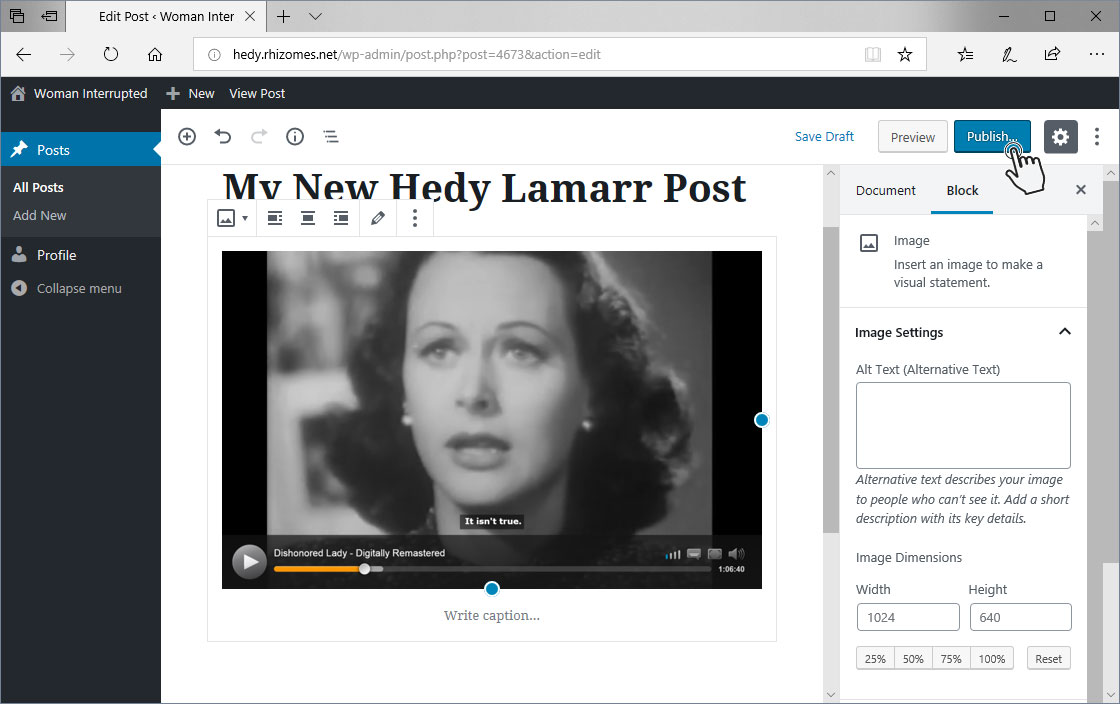Align the image left
Image resolution: width=1120 pixels, height=704 pixels.
(275, 218)
